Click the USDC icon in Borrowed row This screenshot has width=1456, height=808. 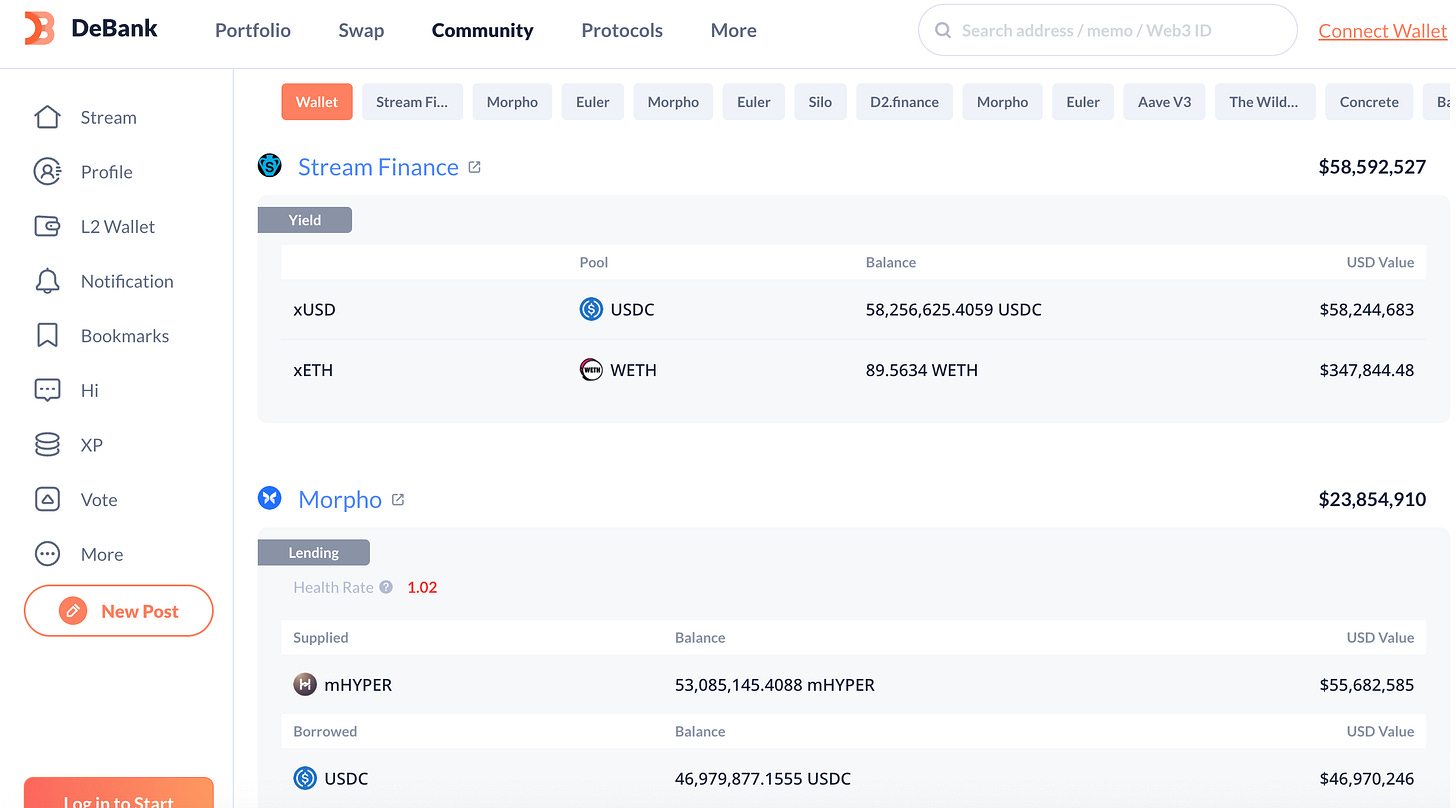[x=305, y=778]
